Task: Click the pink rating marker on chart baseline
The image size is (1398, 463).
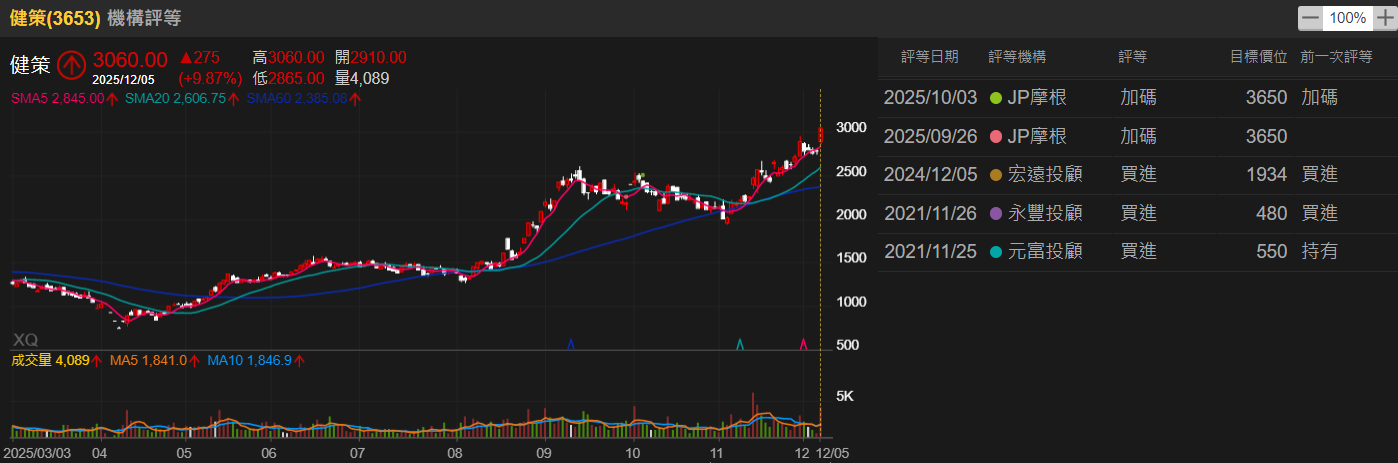Action: [803, 344]
